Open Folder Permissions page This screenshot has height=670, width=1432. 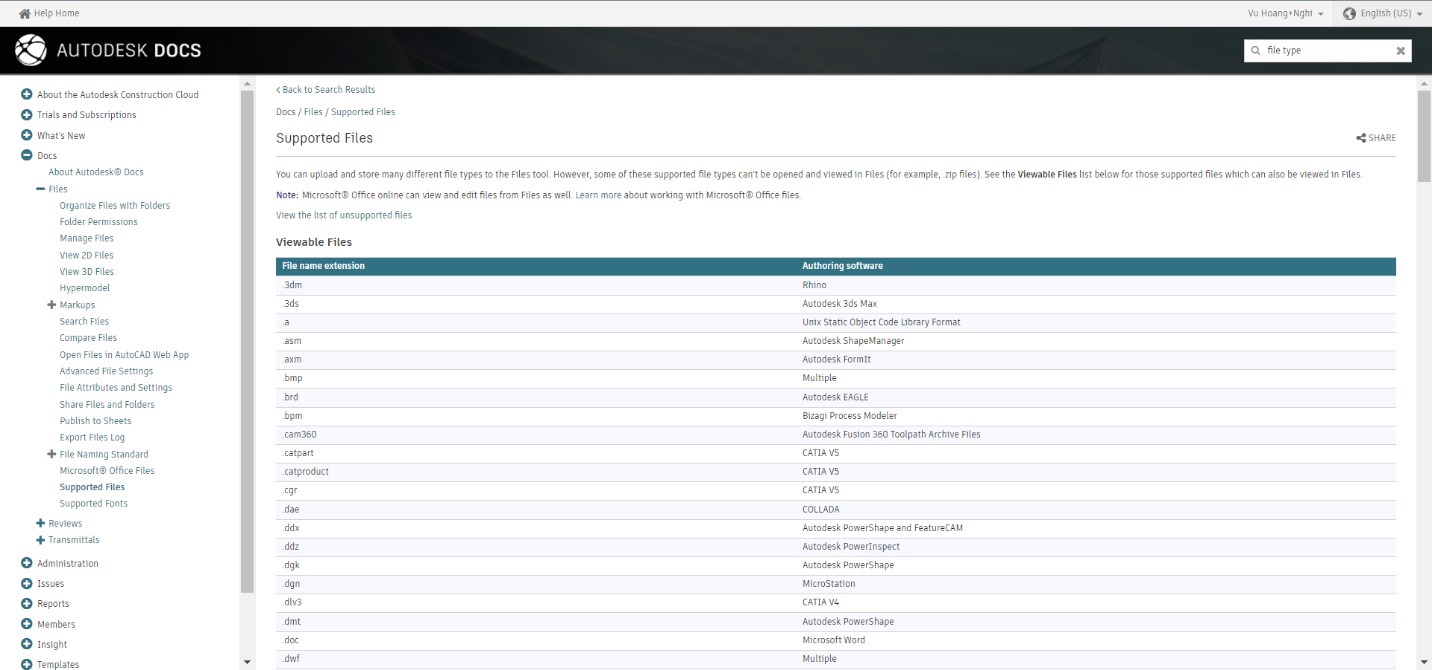click(99, 222)
